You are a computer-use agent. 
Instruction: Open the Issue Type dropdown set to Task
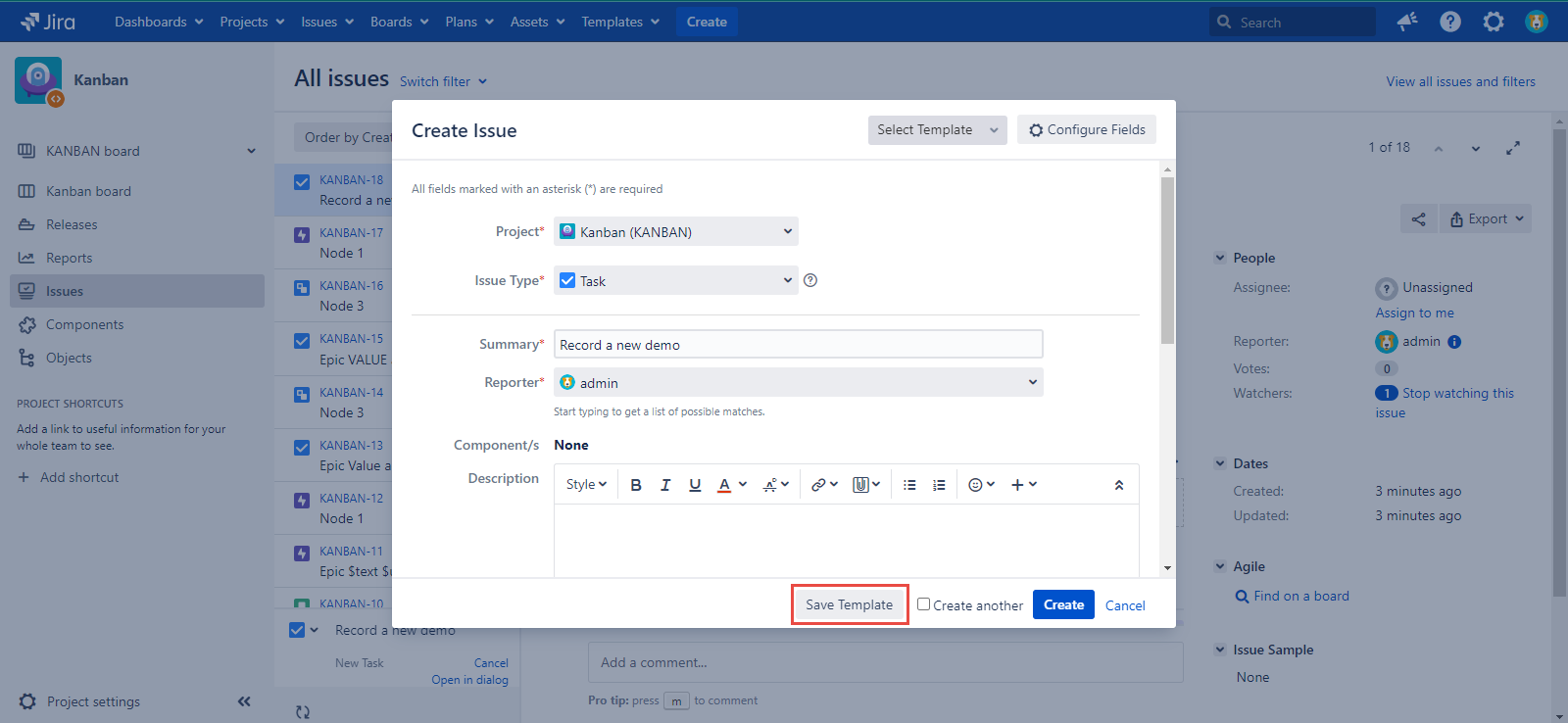pos(676,280)
